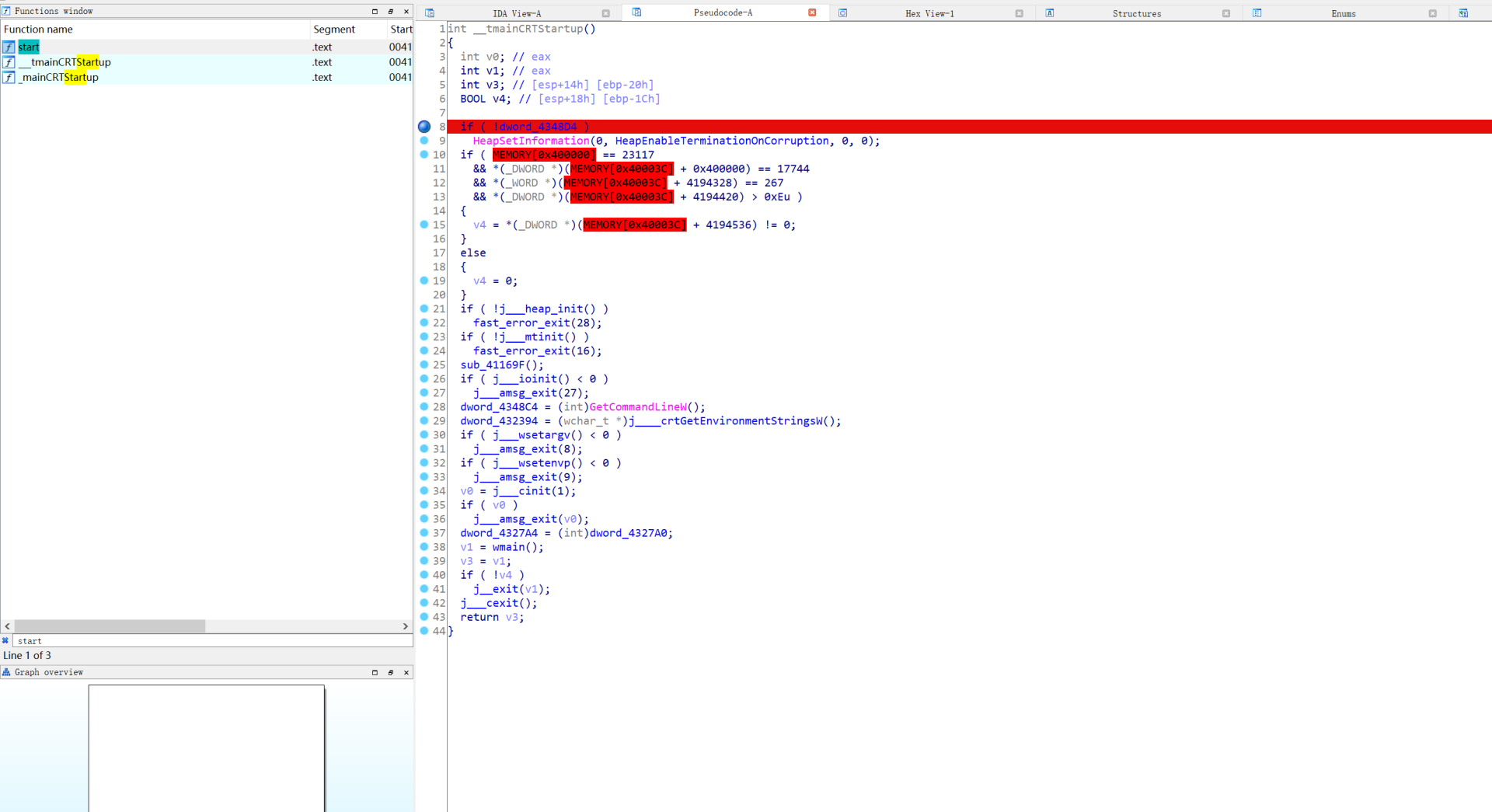Screen dimensions: 1492x812
Task: Clear the functions filter with the blue X
Action: [x=5, y=641]
